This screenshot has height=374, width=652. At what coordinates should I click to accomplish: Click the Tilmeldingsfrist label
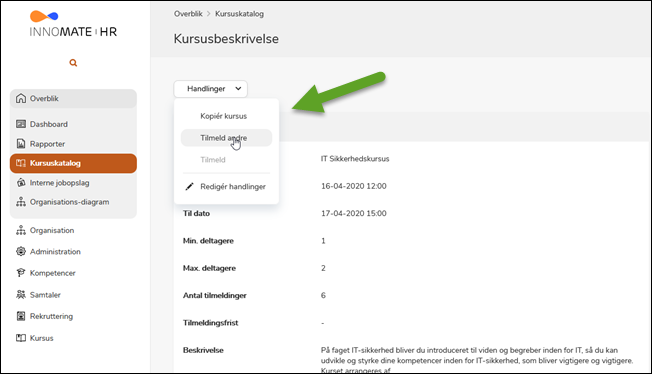tap(210, 323)
